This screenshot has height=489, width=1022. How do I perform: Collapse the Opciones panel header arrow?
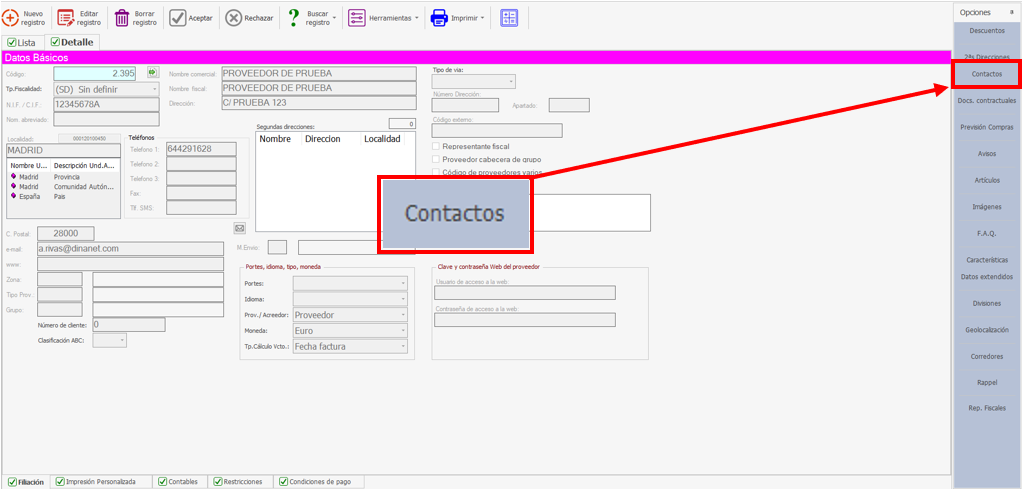coord(1012,12)
